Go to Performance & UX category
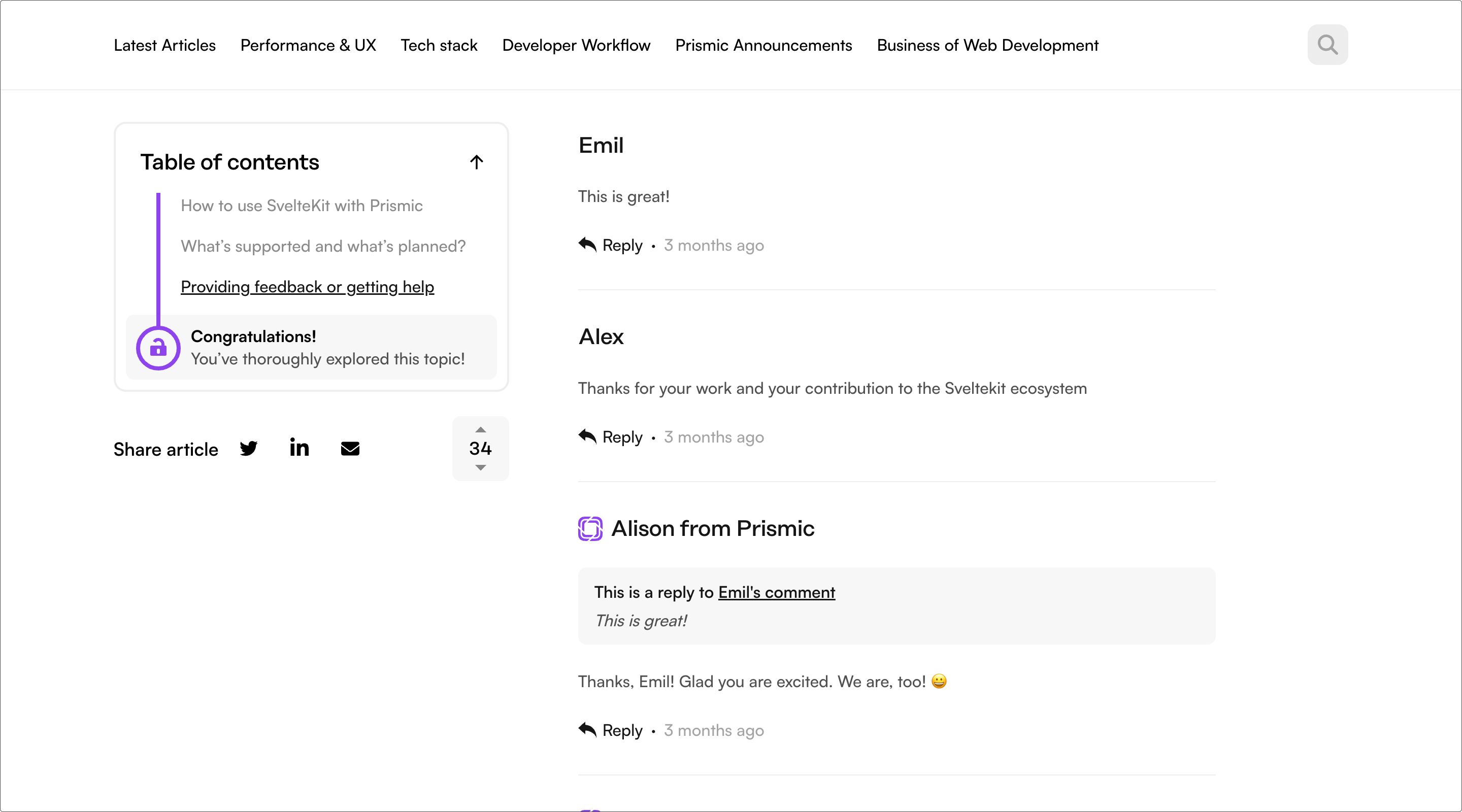 click(308, 45)
